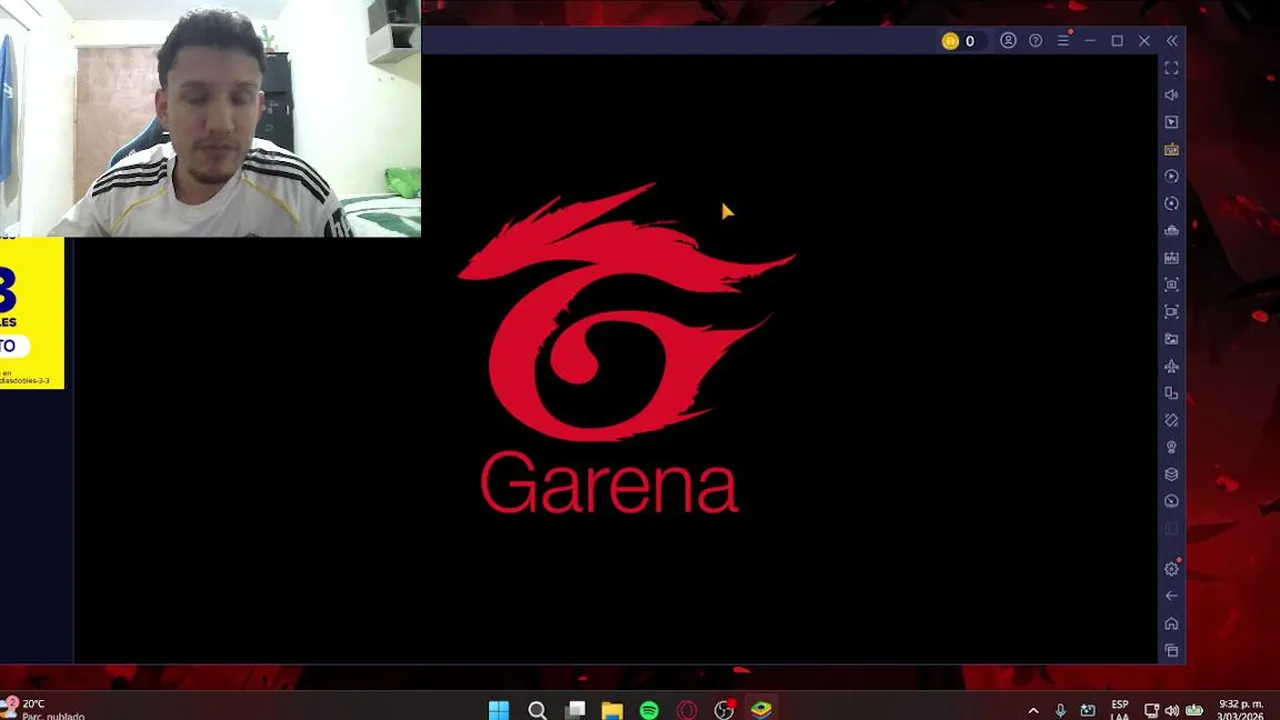Open Opera browser from taskbar
This screenshot has height=720, width=1280.
tap(687, 710)
